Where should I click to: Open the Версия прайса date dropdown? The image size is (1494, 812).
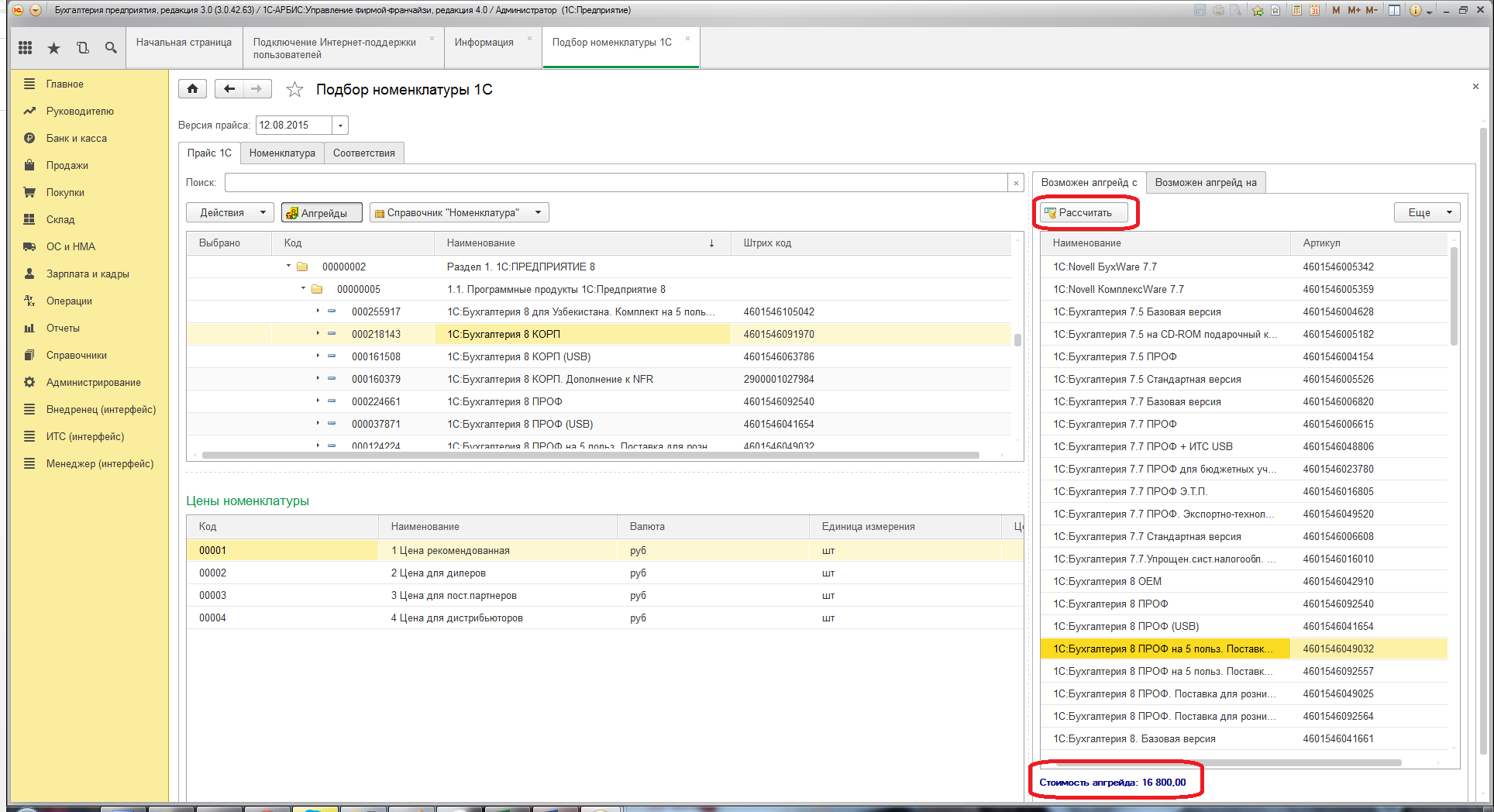tap(340, 125)
